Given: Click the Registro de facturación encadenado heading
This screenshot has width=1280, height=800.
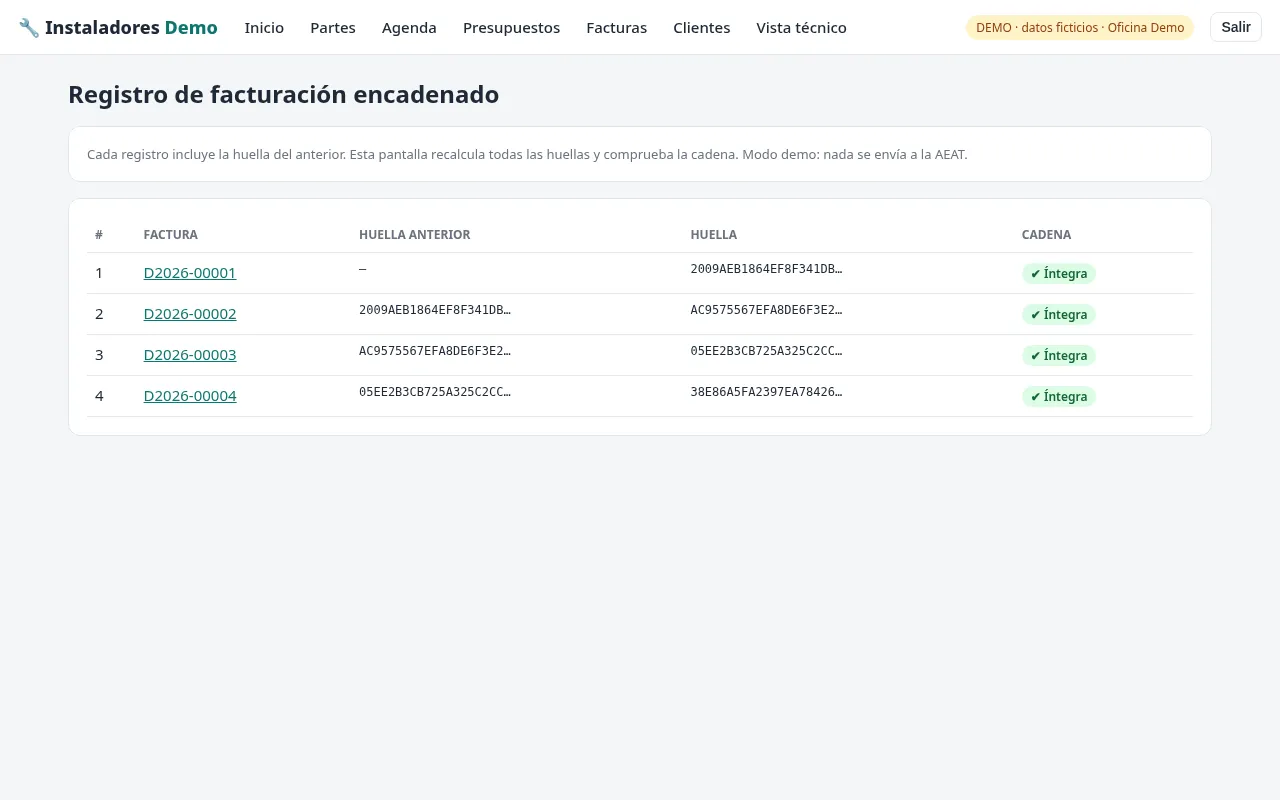Looking at the screenshot, I should coord(283,94).
